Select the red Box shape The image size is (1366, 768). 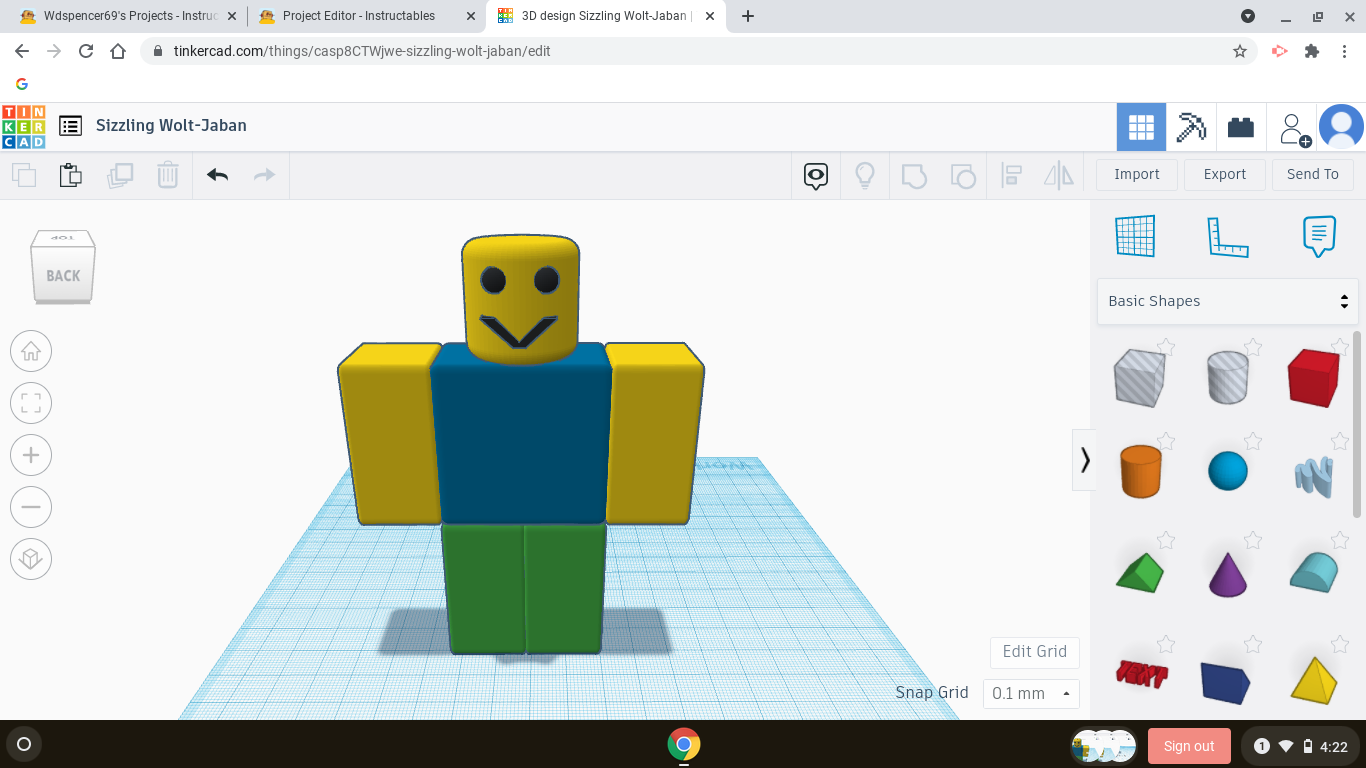tap(1314, 377)
